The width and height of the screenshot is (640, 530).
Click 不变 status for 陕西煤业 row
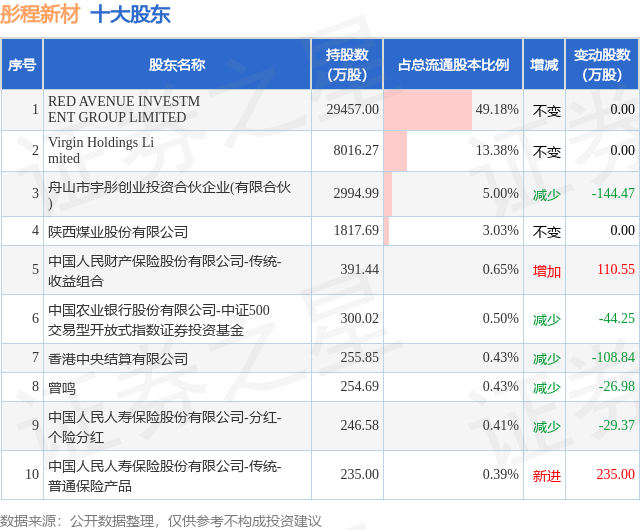[x=547, y=232]
